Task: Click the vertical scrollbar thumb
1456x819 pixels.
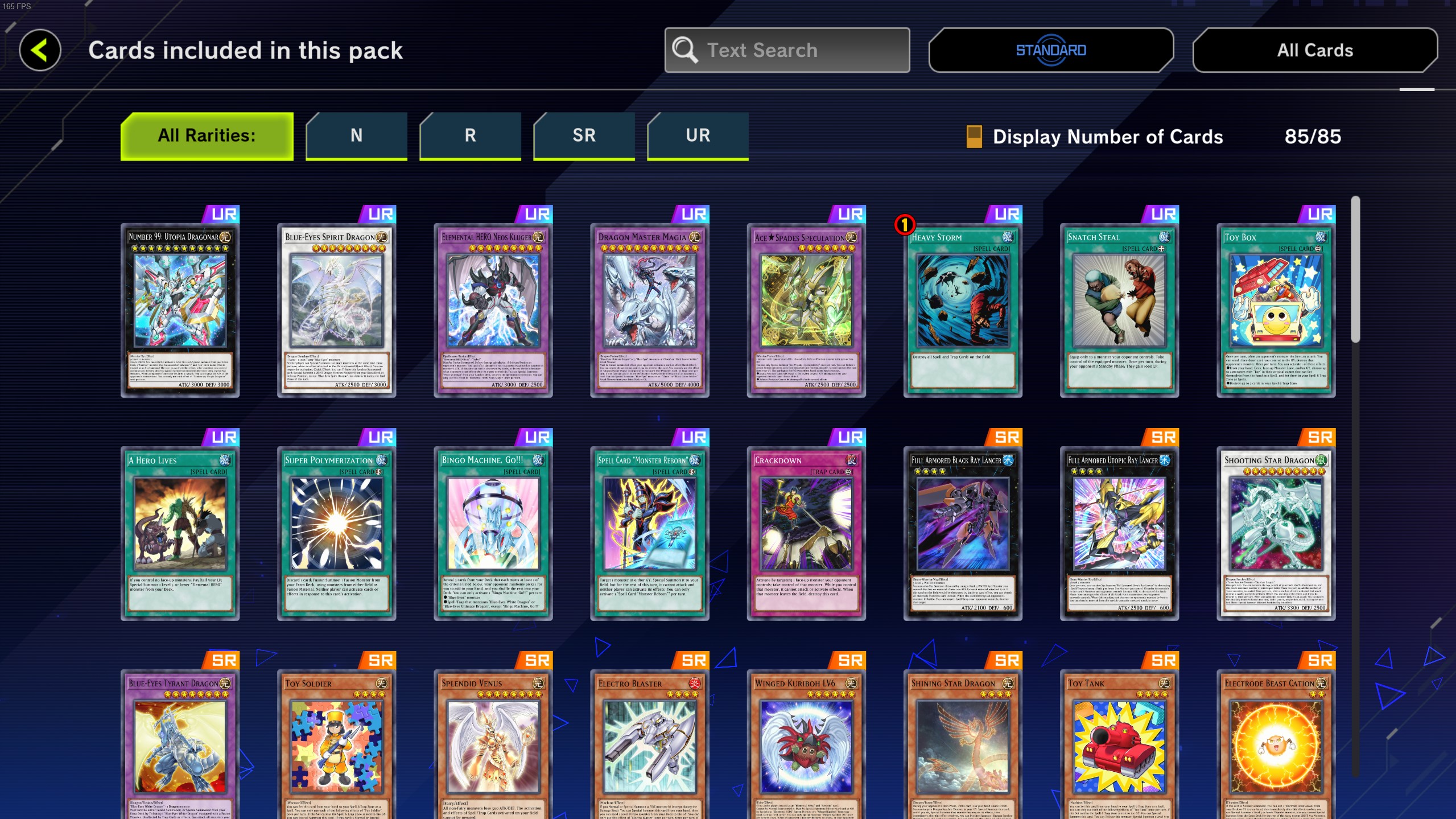Action: click(1356, 269)
